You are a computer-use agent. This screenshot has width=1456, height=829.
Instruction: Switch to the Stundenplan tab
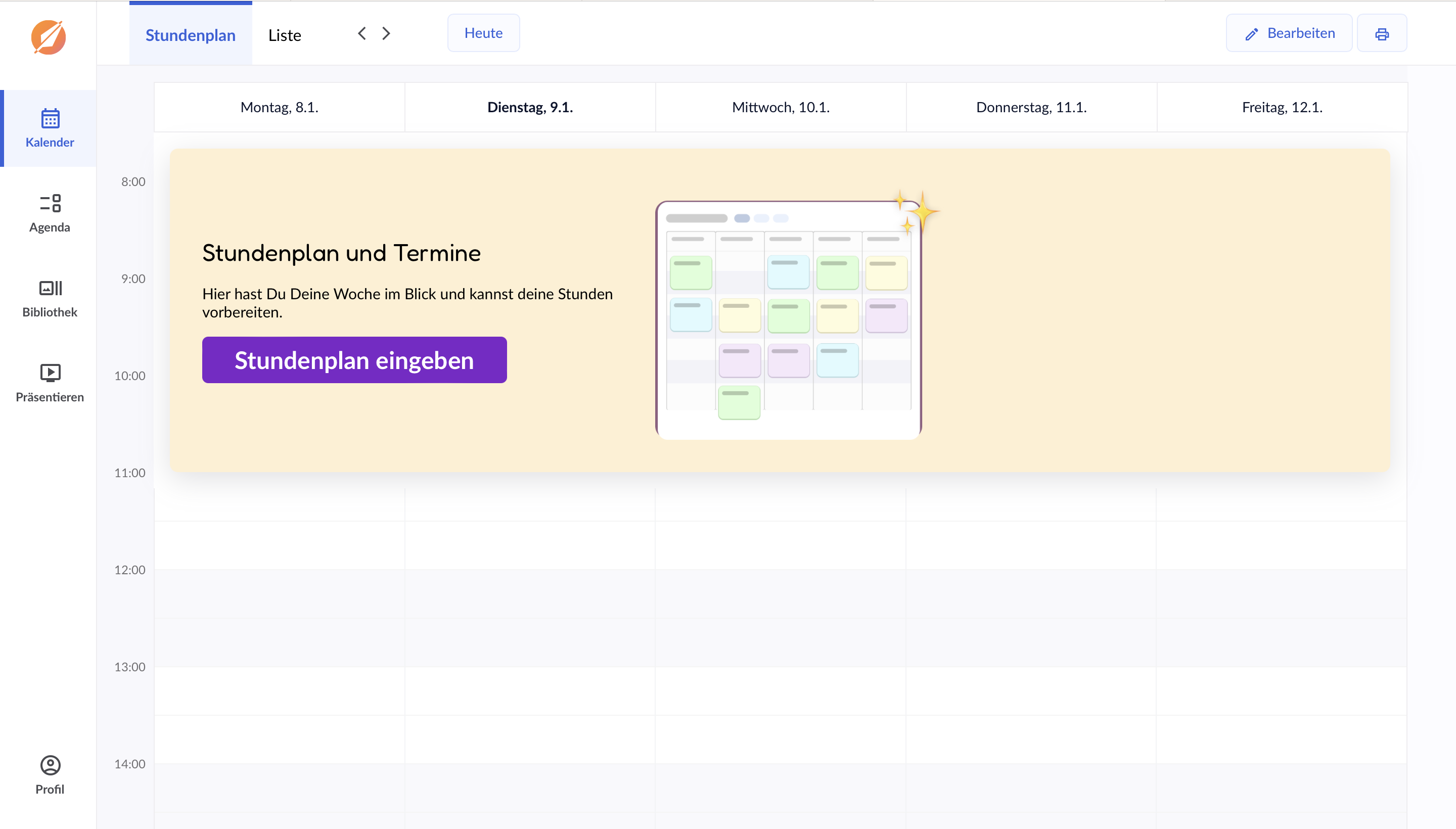click(190, 35)
